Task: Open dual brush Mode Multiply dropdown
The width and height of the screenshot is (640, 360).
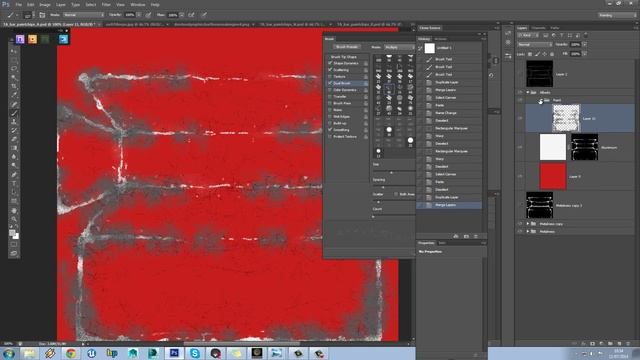Action: click(399, 47)
